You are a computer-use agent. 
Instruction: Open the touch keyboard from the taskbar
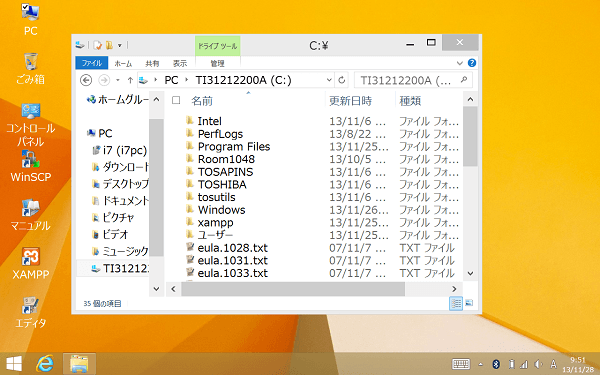(461, 364)
